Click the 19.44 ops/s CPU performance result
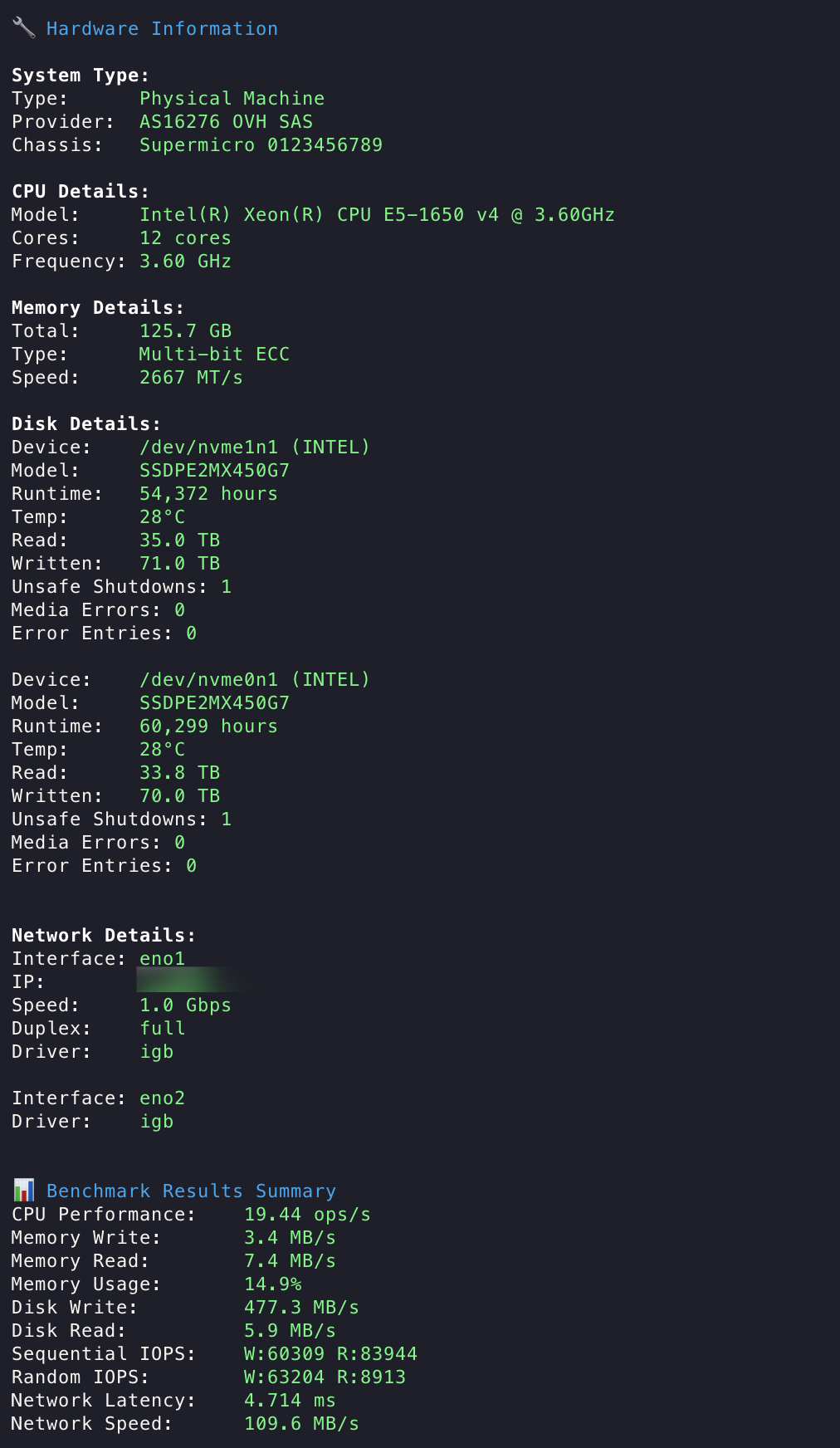This screenshot has height=1448, width=840. tap(307, 1214)
